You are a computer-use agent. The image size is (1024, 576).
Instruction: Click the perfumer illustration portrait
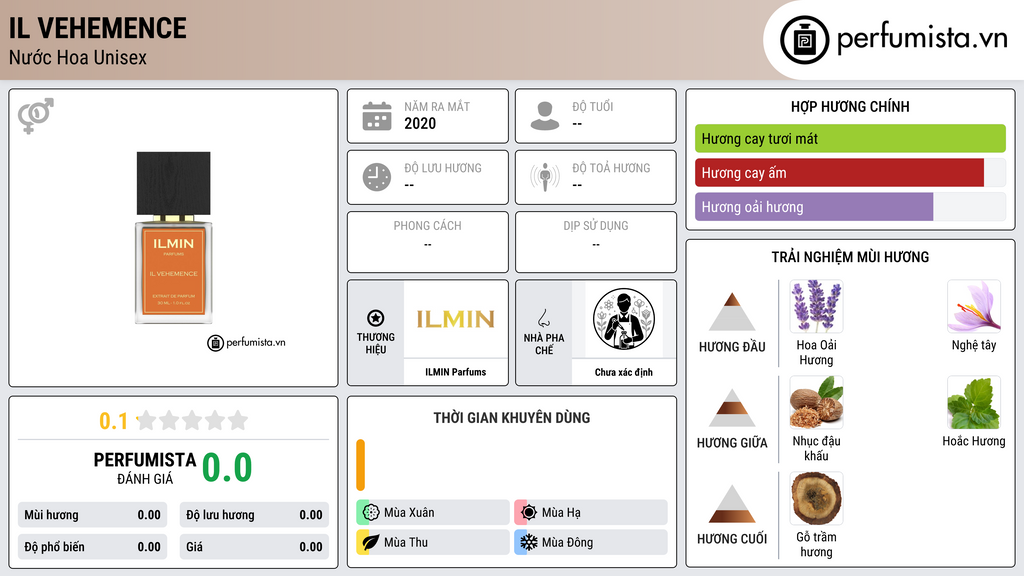624,319
